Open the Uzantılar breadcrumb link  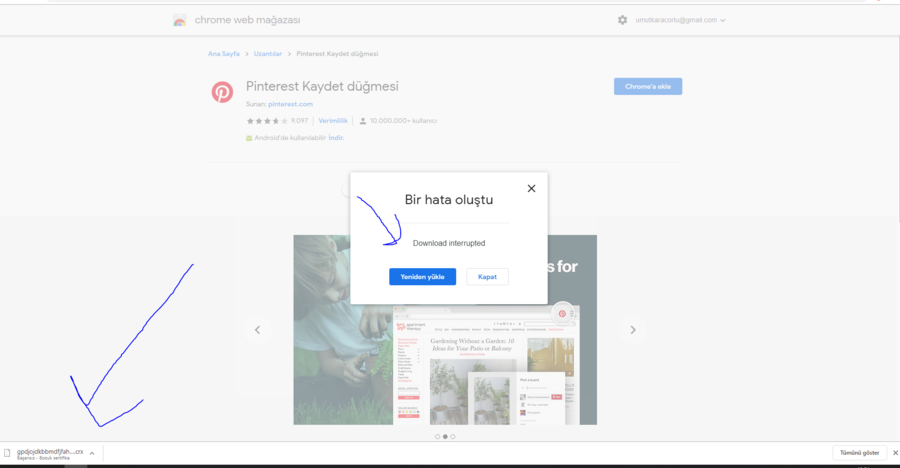[267, 54]
